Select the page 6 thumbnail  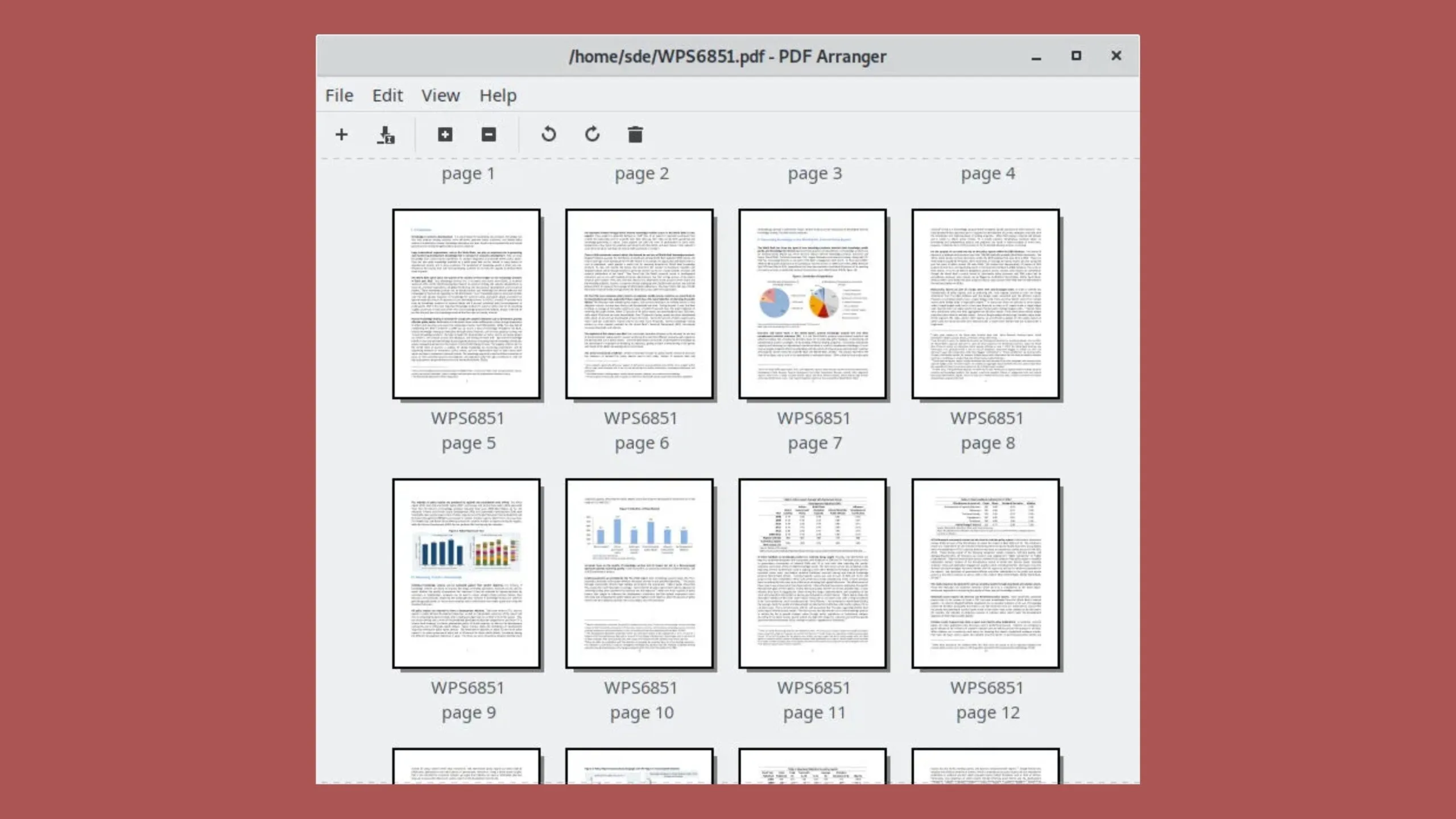(x=639, y=304)
